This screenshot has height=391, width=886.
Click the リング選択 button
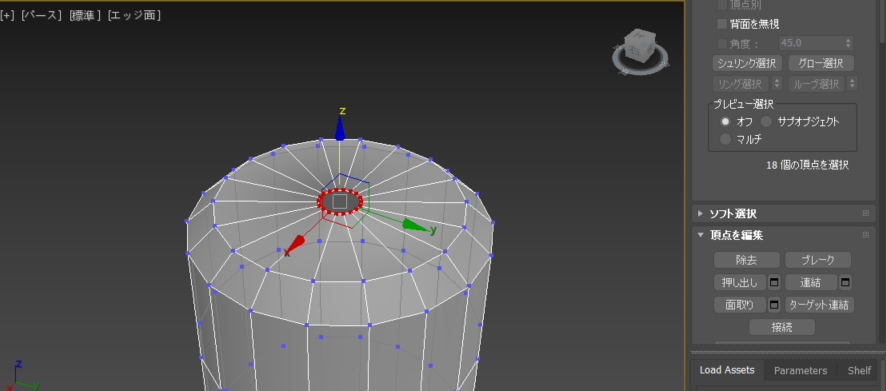tap(741, 84)
